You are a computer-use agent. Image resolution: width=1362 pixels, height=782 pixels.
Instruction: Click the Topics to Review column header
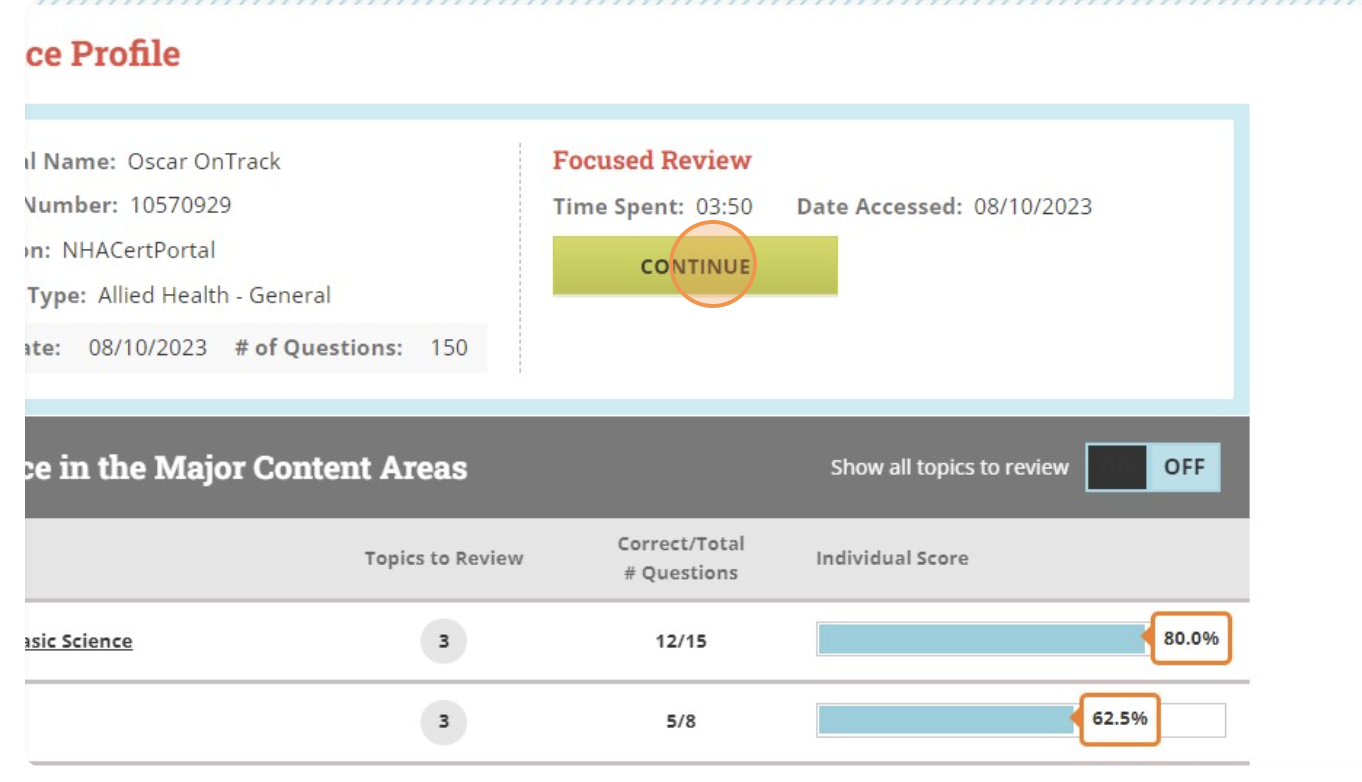(x=443, y=559)
